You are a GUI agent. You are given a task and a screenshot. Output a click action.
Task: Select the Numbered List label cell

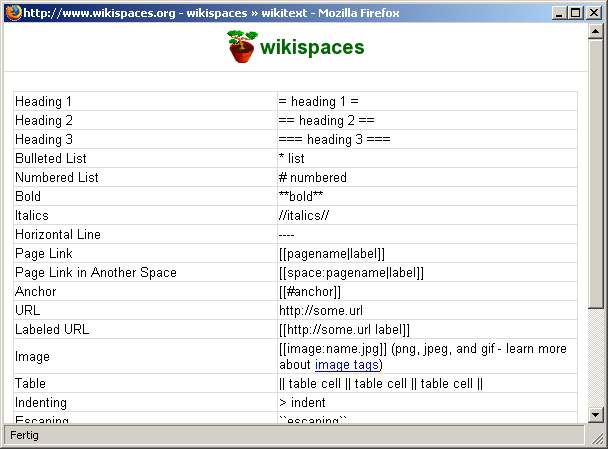tap(145, 178)
